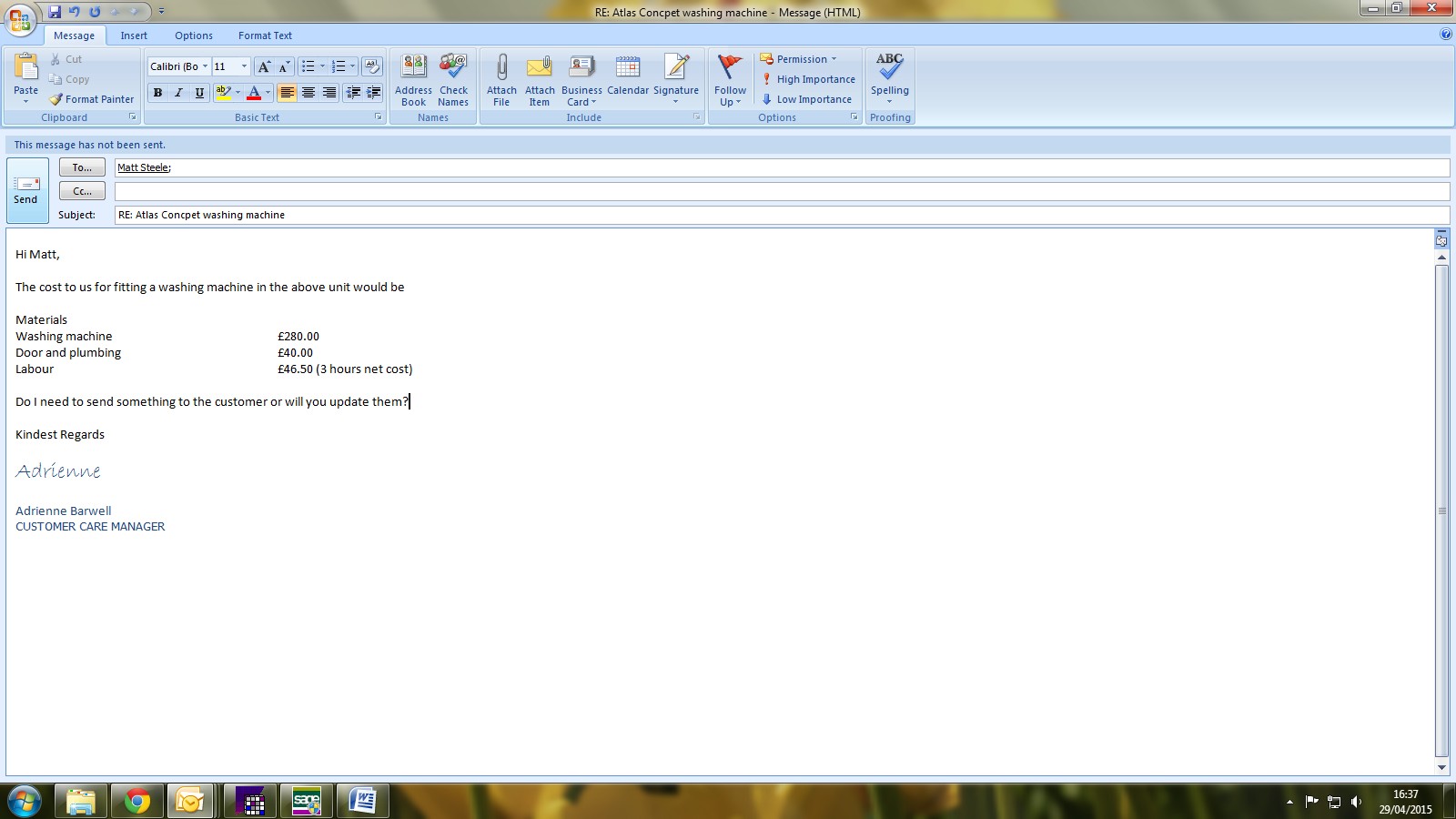Toggle Italic formatting

(178, 93)
